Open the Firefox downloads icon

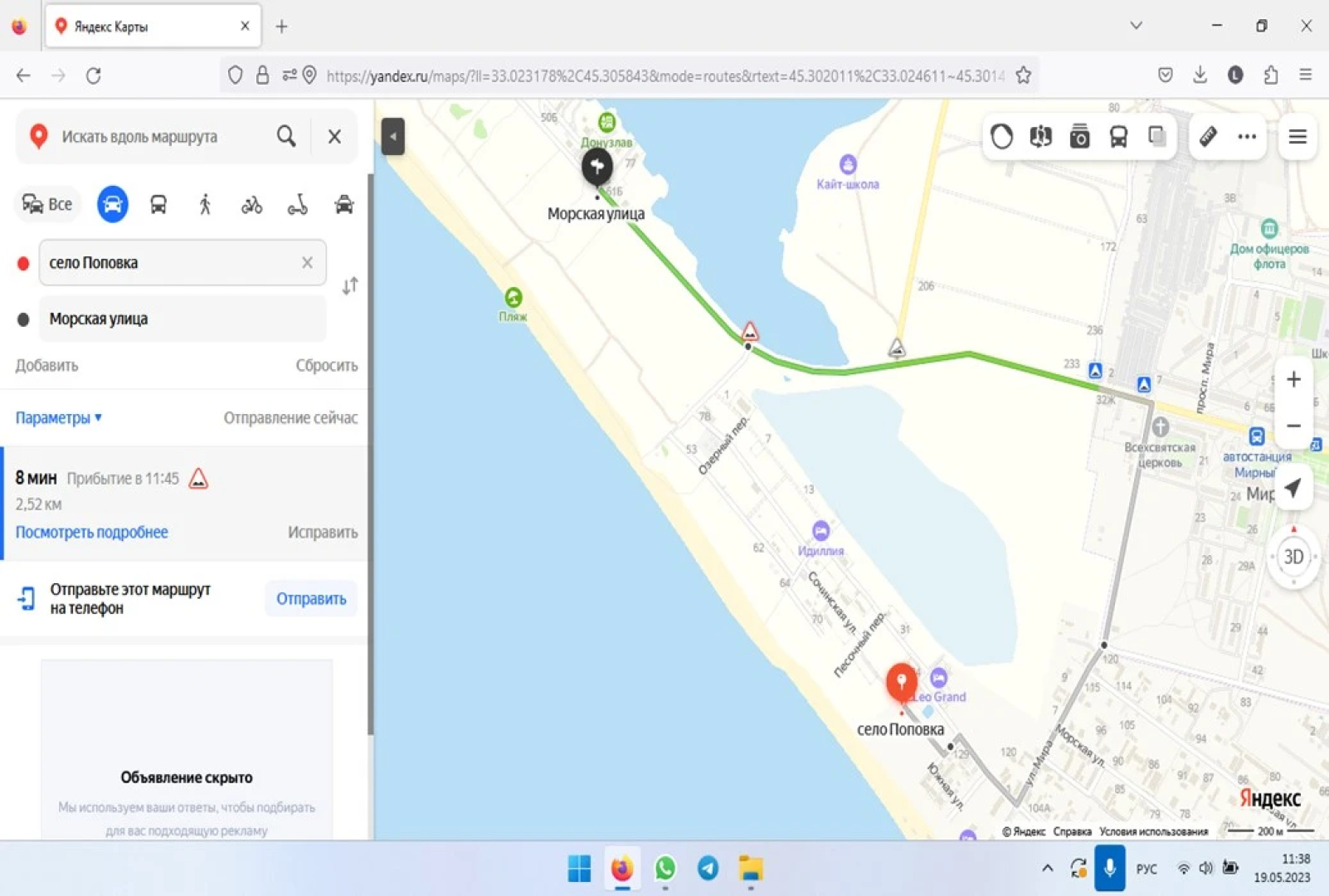[1200, 75]
